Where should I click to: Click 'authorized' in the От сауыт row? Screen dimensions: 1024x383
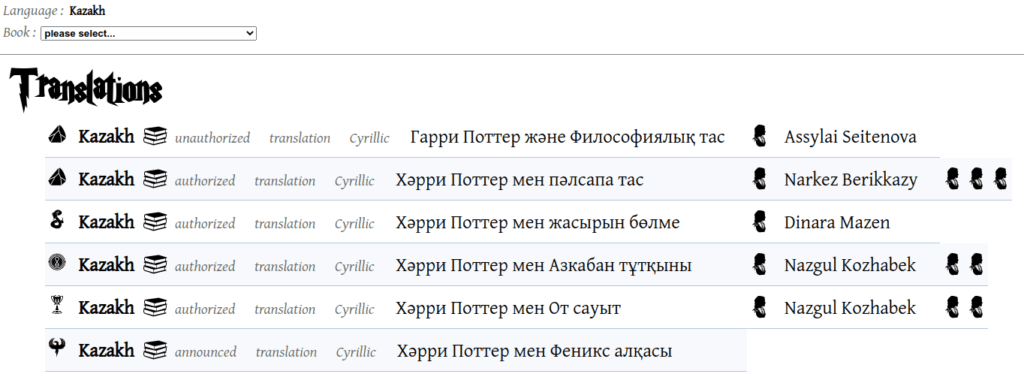205,309
